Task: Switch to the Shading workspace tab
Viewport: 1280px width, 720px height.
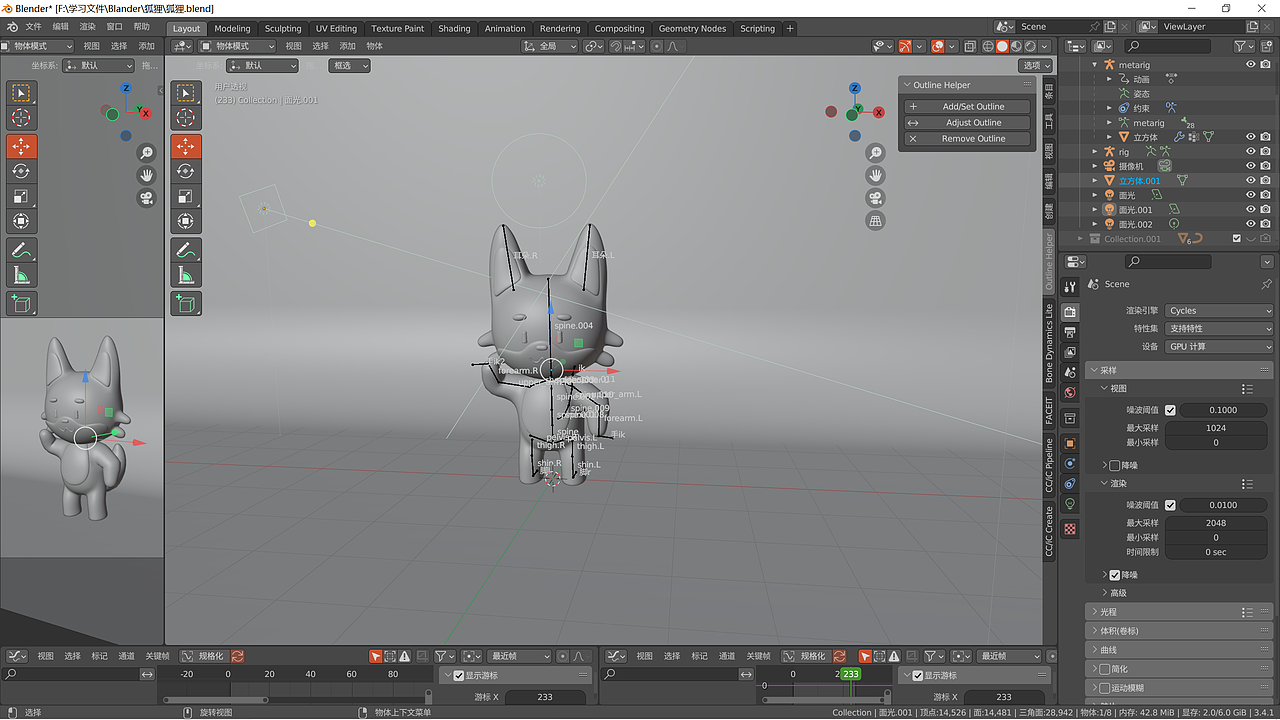Action: click(x=454, y=28)
